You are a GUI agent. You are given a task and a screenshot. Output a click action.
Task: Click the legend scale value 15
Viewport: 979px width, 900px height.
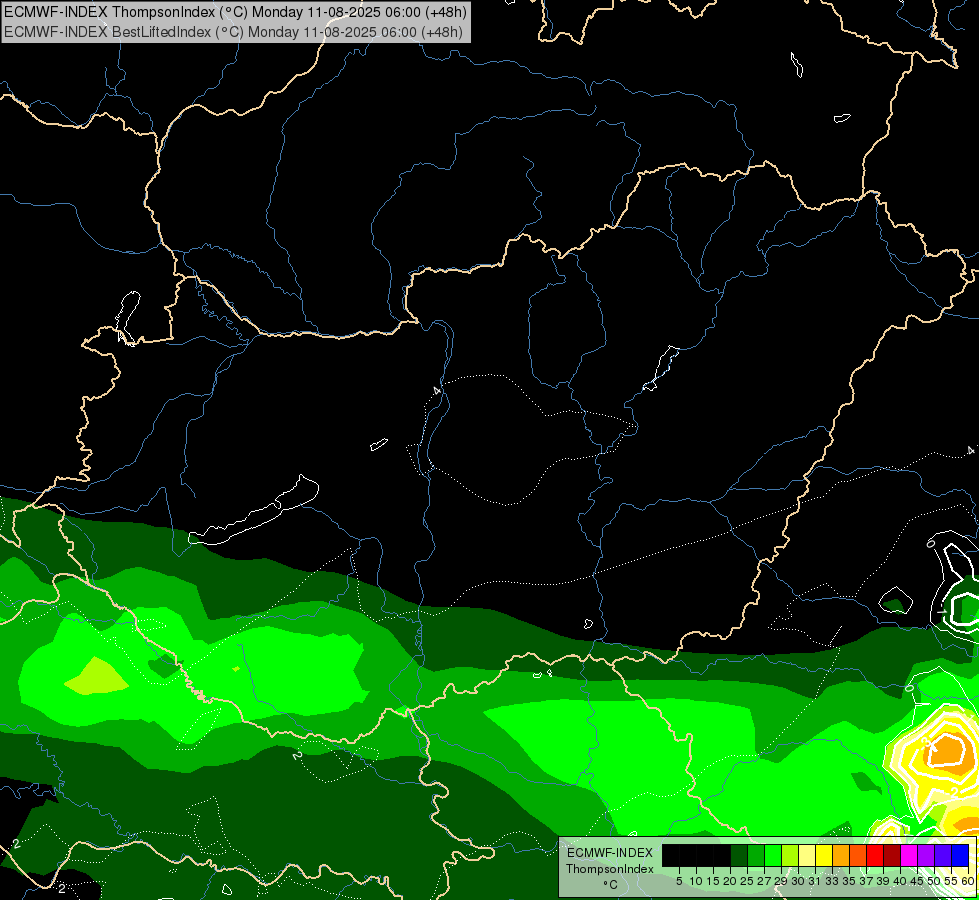[x=713, y=881]
